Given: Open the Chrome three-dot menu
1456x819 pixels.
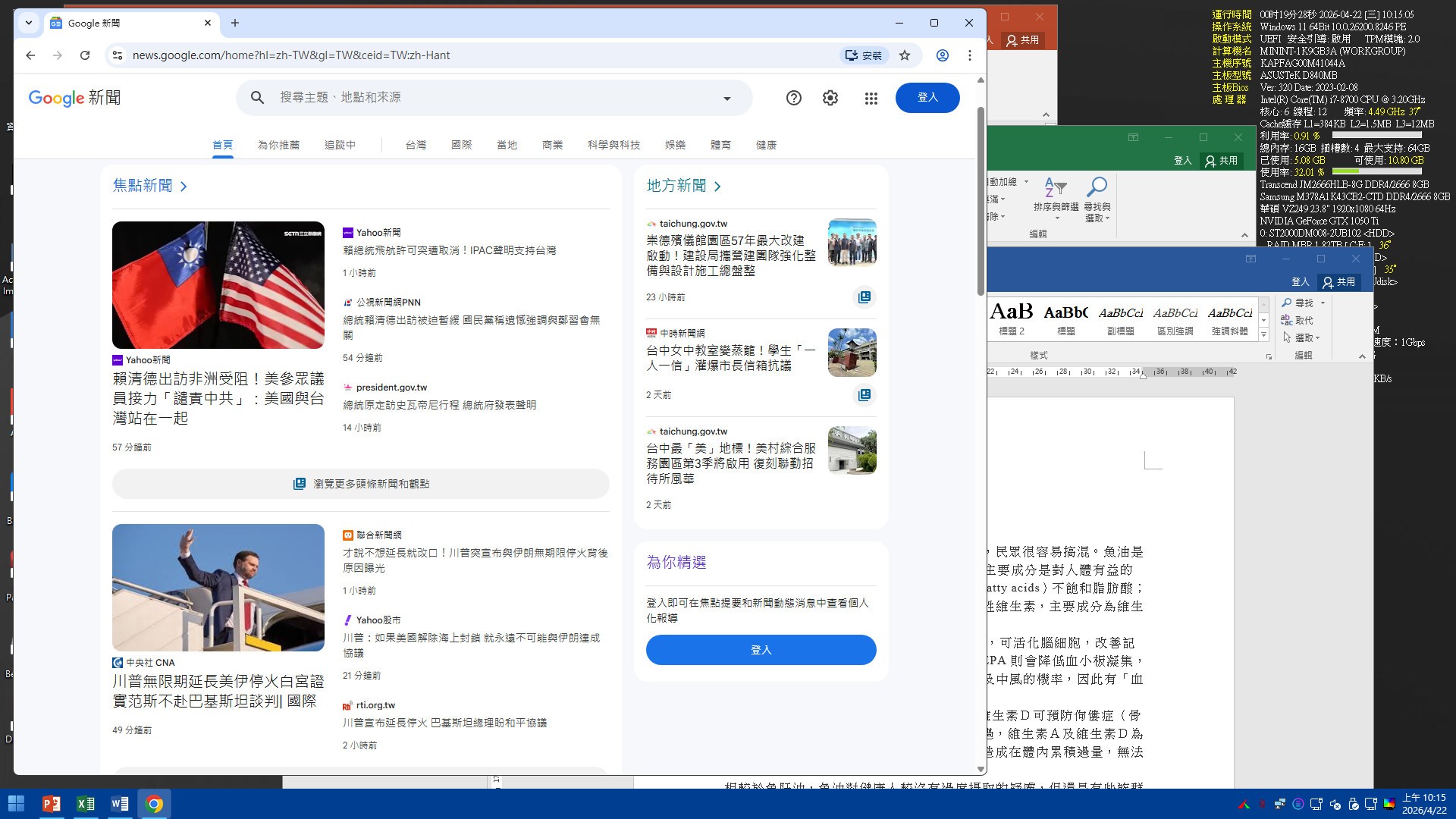Looking at the screenshot, I should (969, 55).
